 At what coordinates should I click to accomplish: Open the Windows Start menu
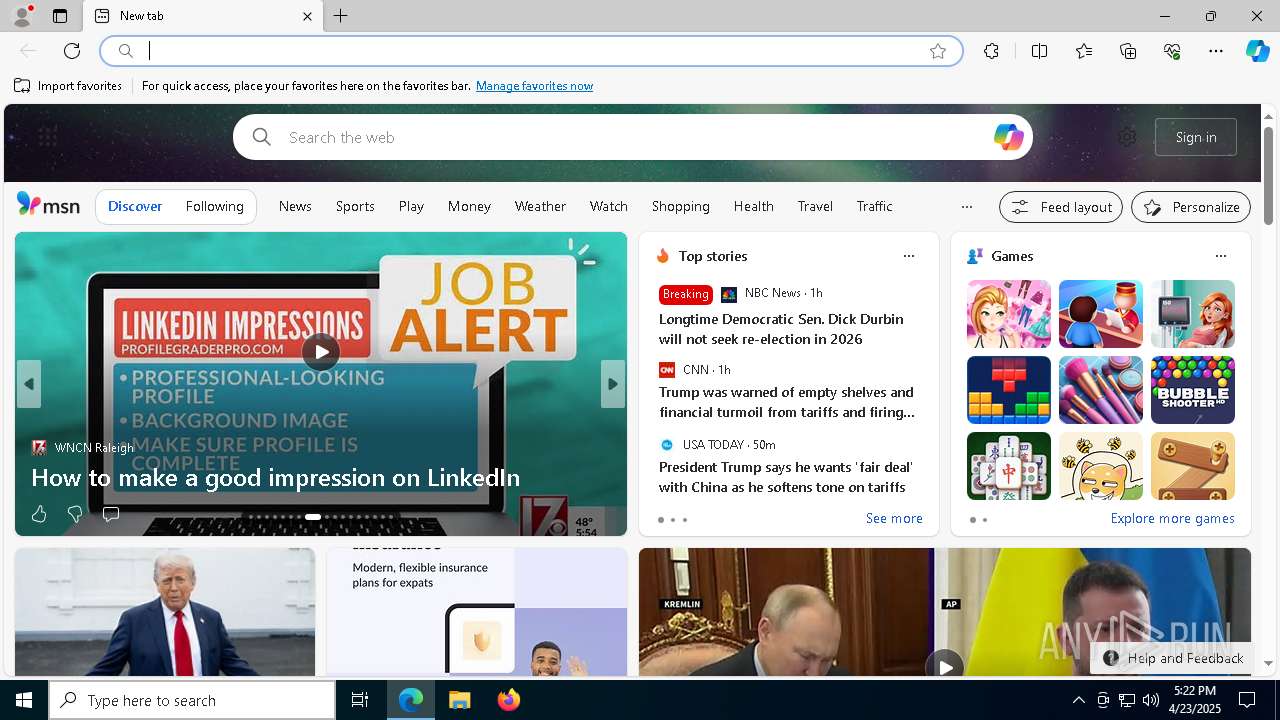click(24, 700)
